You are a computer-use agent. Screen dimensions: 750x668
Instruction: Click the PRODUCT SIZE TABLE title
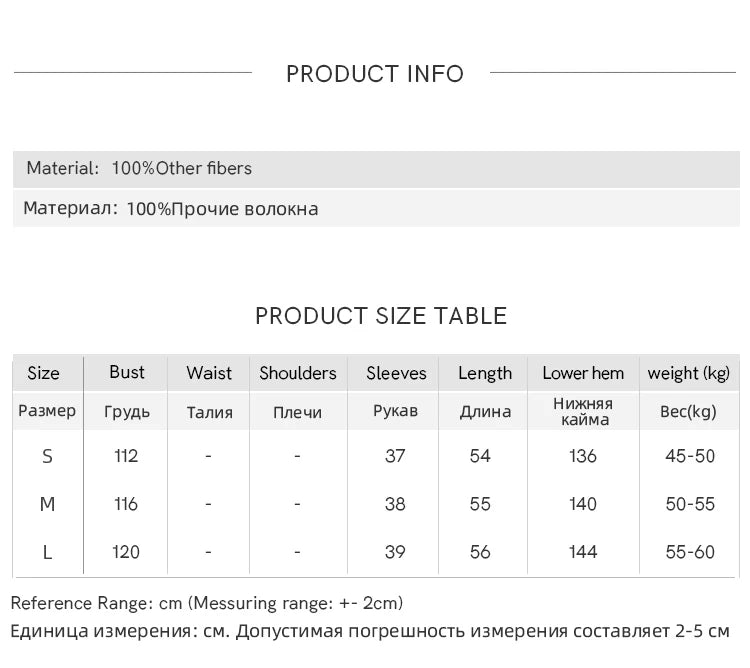click(x=381, y=316)
